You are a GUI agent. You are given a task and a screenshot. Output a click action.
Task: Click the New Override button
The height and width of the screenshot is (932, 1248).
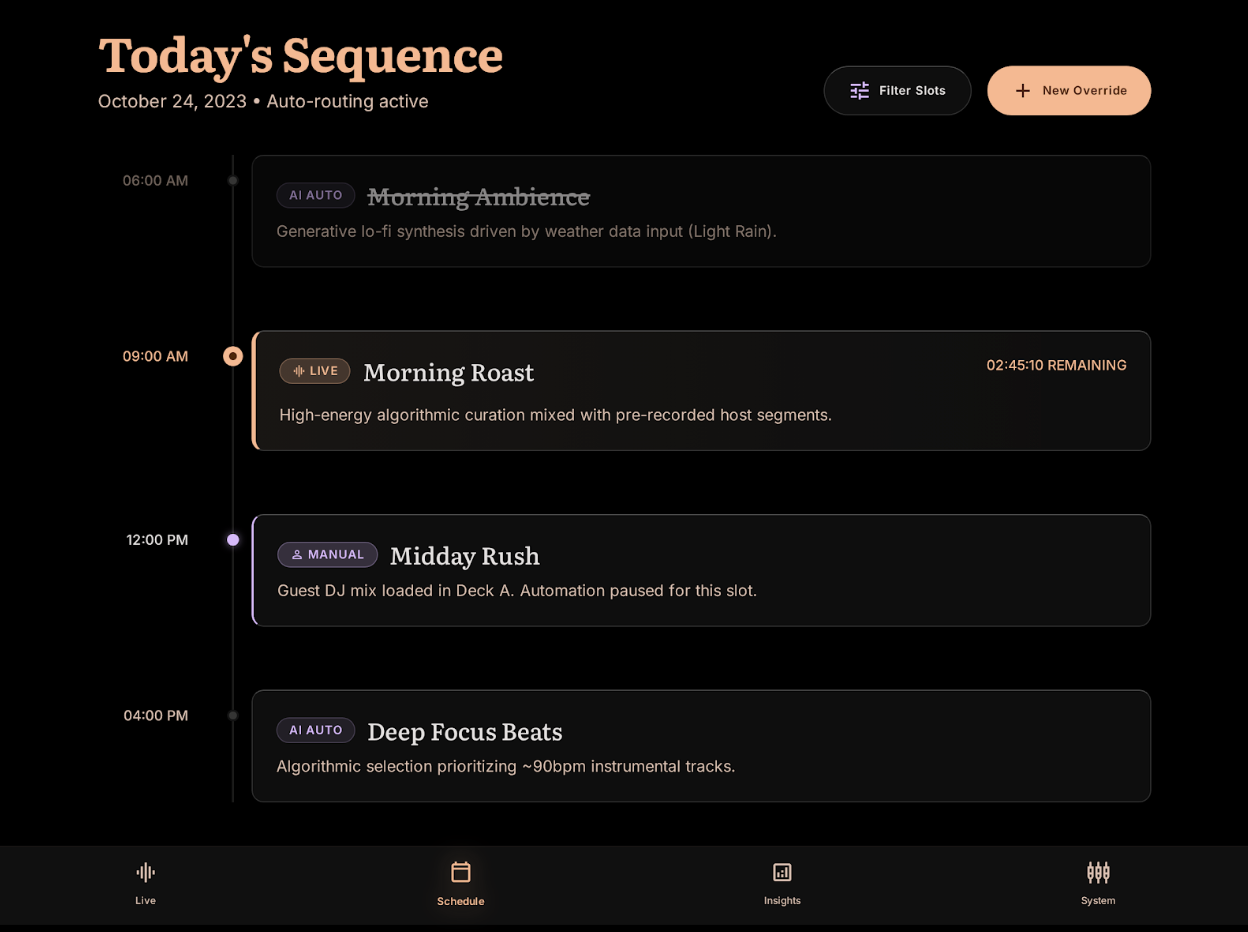1069,91
